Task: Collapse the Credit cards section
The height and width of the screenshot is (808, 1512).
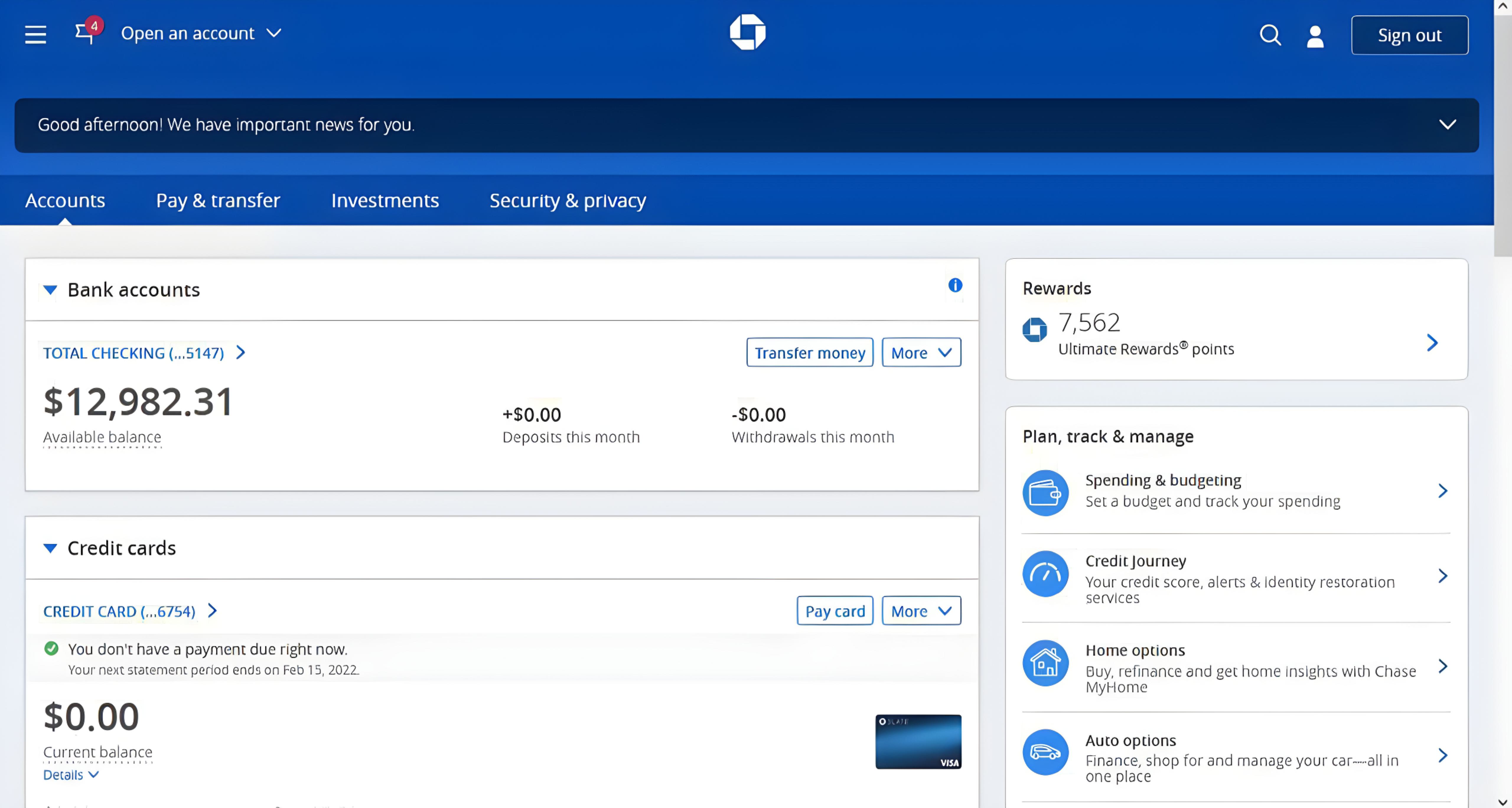Action: (50, 548)
